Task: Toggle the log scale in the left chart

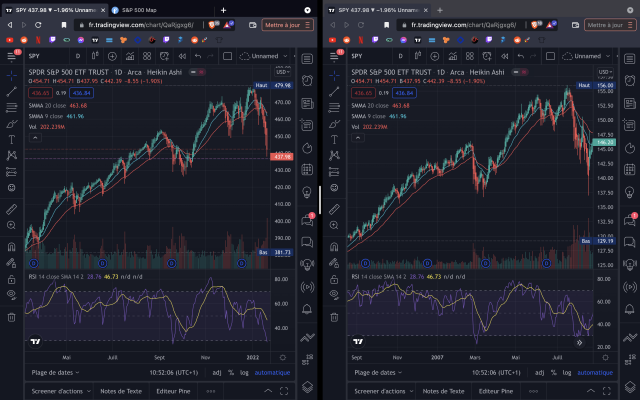Action: tap(246, 371)
